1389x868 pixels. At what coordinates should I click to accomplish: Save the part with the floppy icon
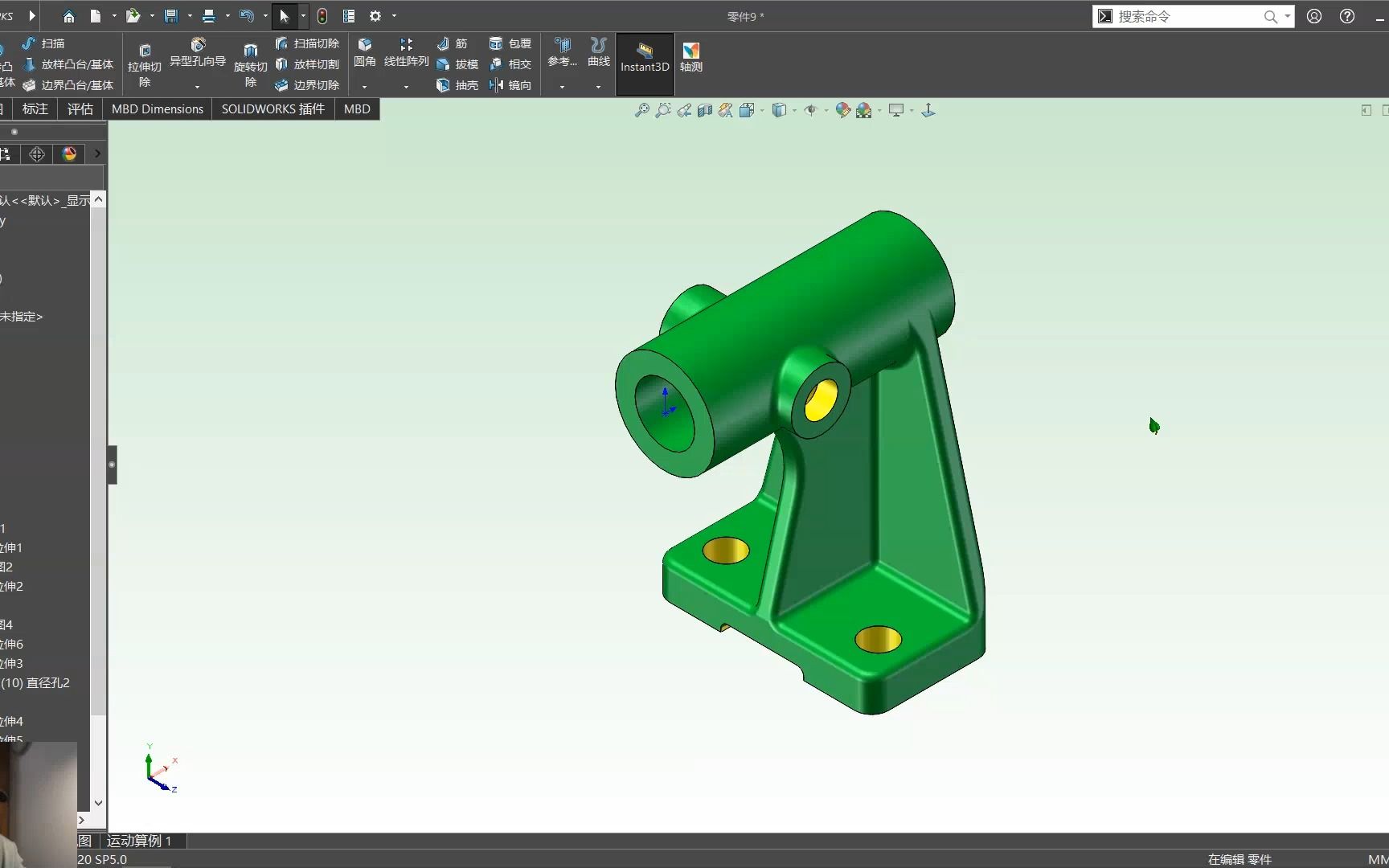pos(171,16)
